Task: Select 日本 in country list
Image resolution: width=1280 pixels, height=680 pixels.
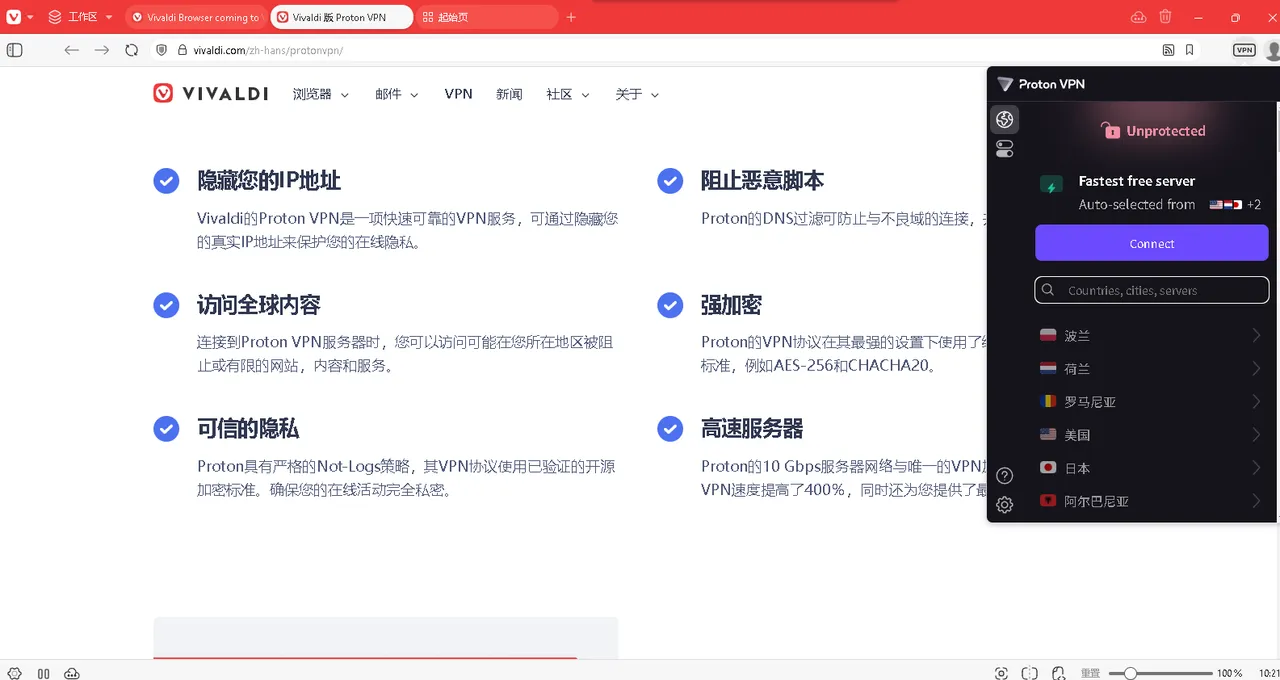Action: [x=1152, y=468]
